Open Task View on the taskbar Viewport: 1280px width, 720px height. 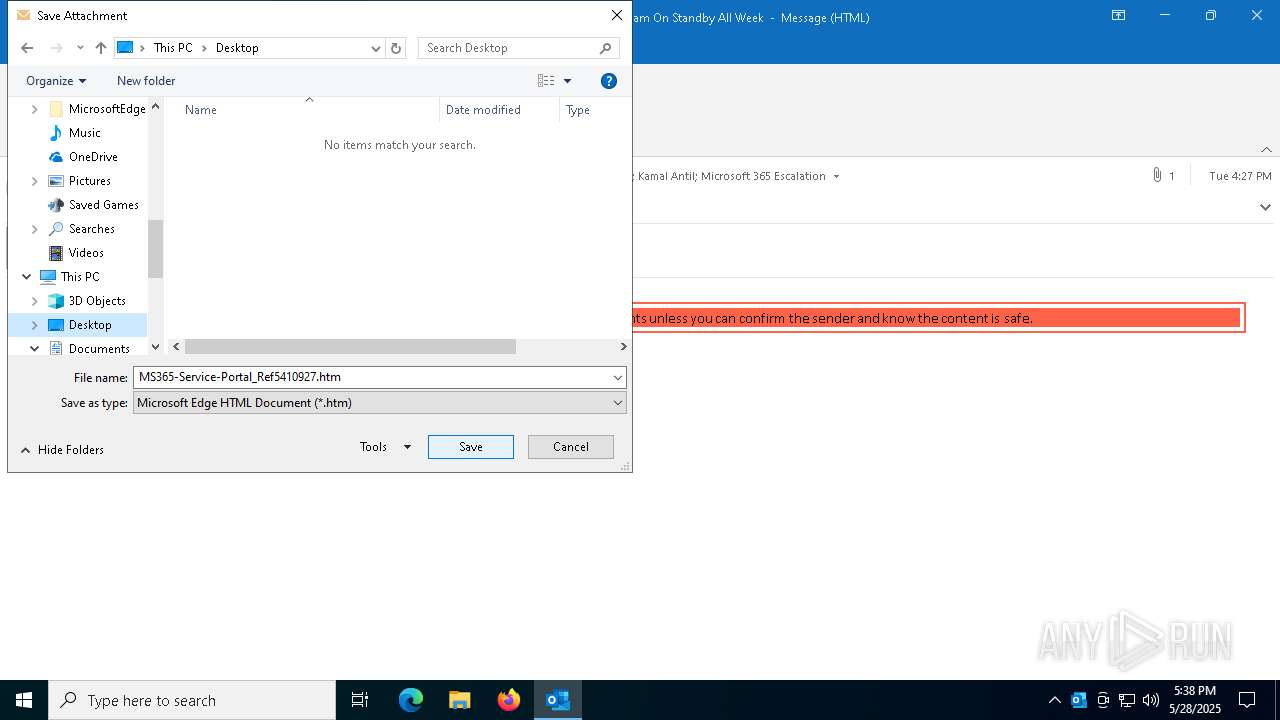(360, 700)
